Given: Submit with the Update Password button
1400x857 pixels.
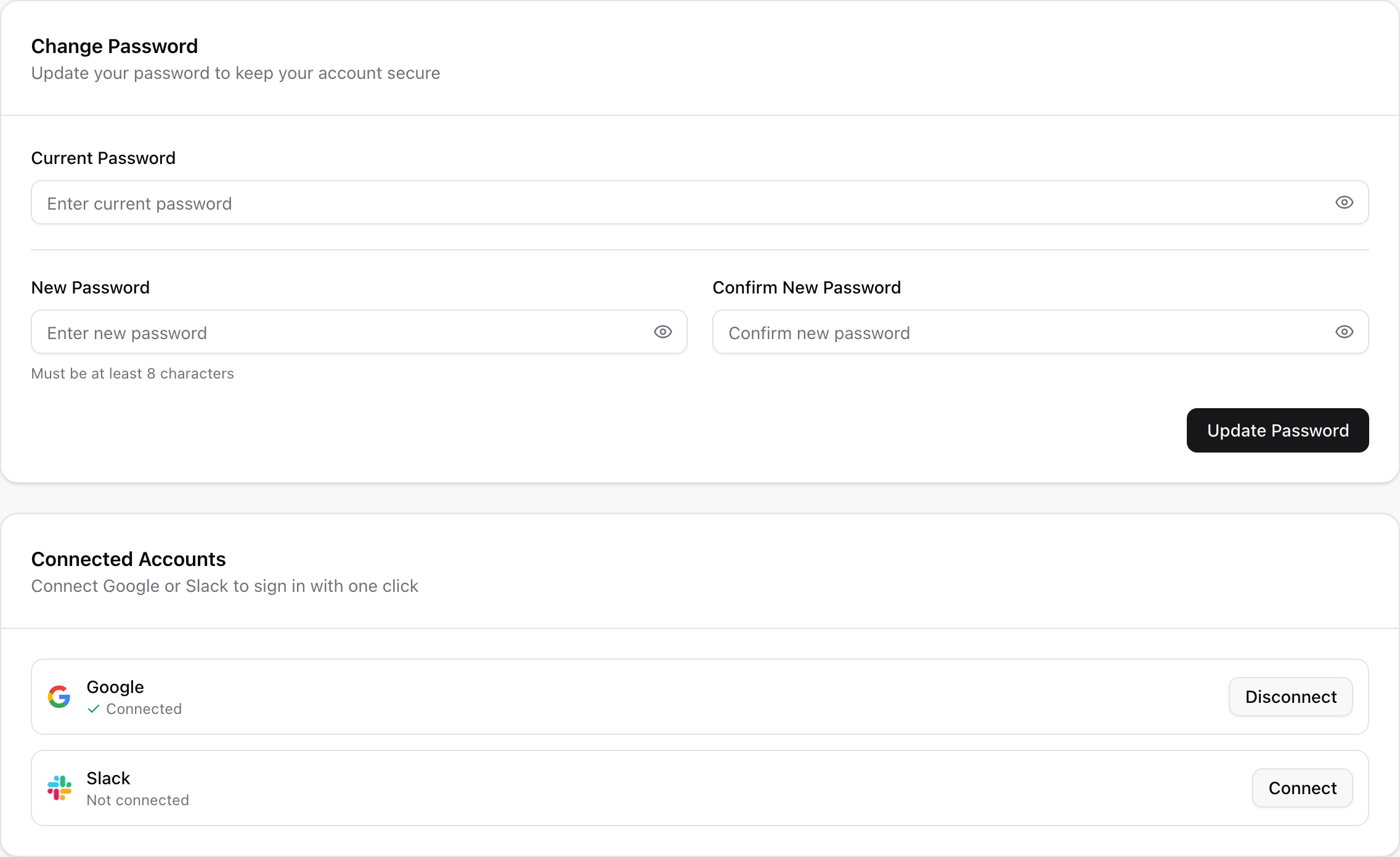Looking at the screenshot, I should coord(1278,430).
